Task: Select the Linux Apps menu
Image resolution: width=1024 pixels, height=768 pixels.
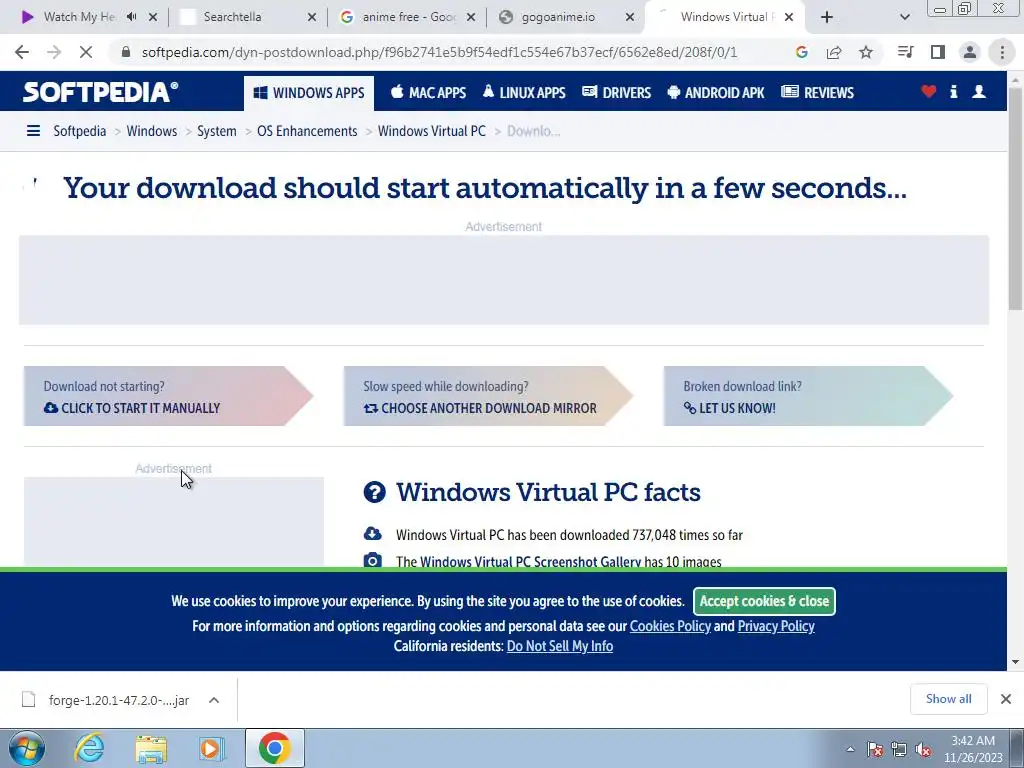Action: (x=524, y=93)
